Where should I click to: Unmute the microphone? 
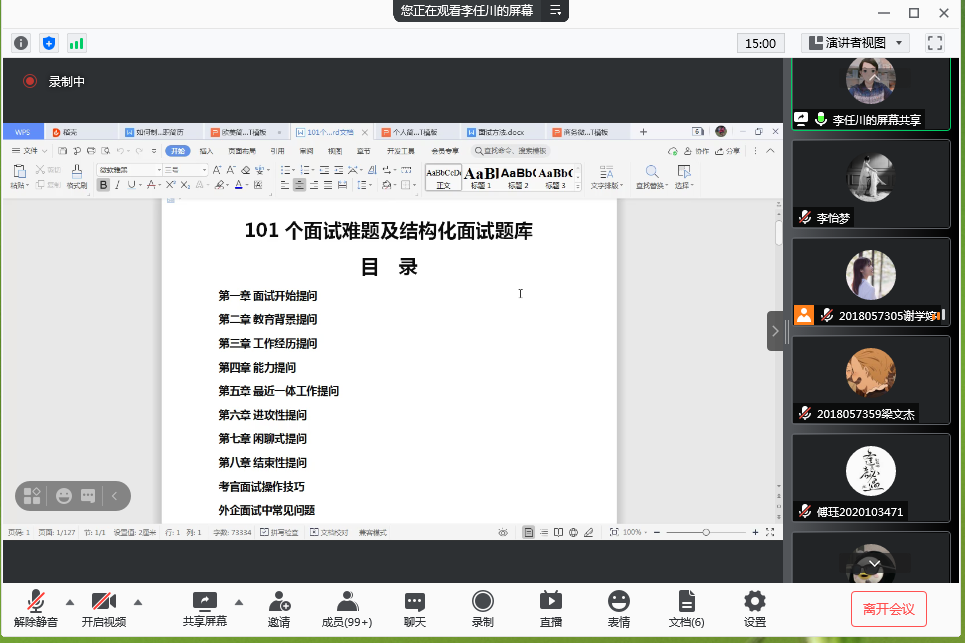pyautogui.click(x=36, y=602)
